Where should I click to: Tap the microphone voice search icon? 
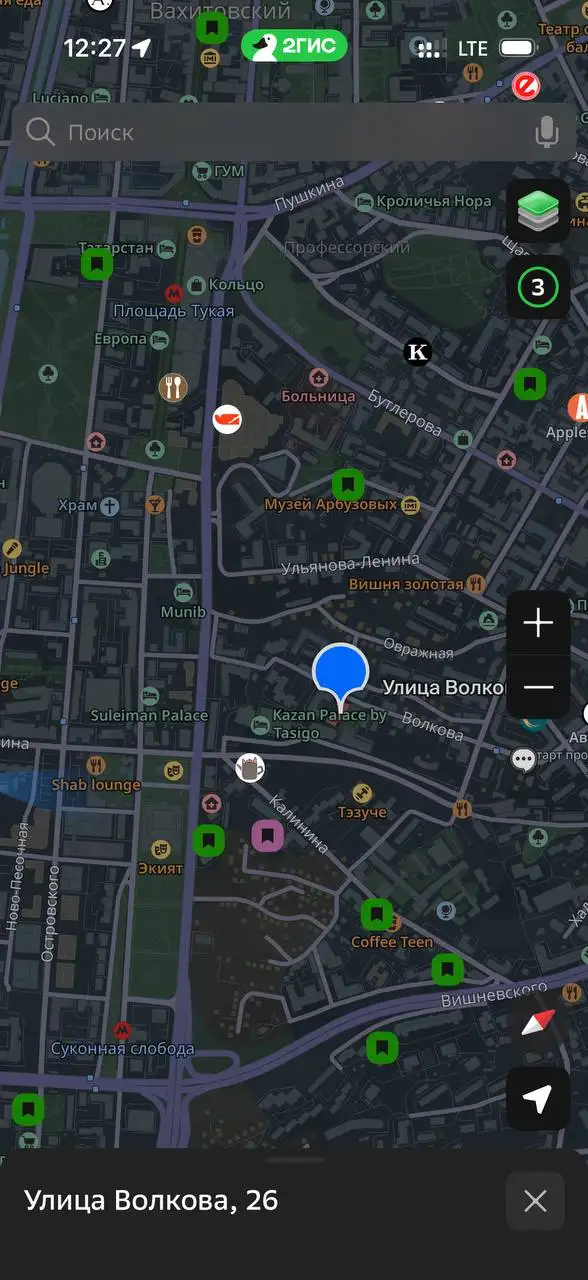click(546, 132)
